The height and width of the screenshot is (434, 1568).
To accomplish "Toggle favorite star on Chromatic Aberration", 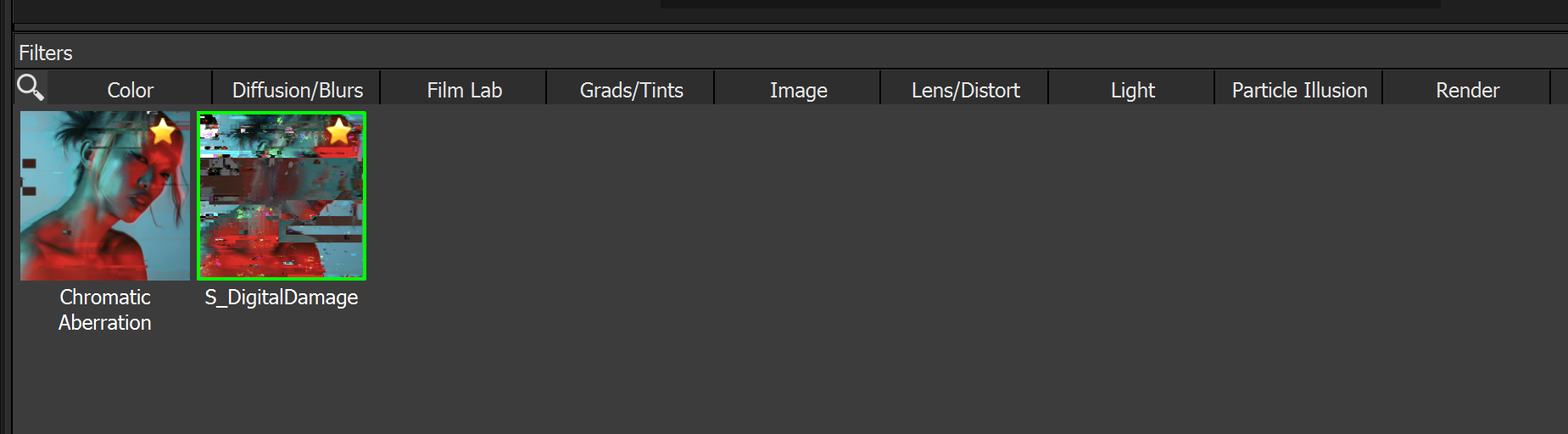I will (x=162, y=131).
